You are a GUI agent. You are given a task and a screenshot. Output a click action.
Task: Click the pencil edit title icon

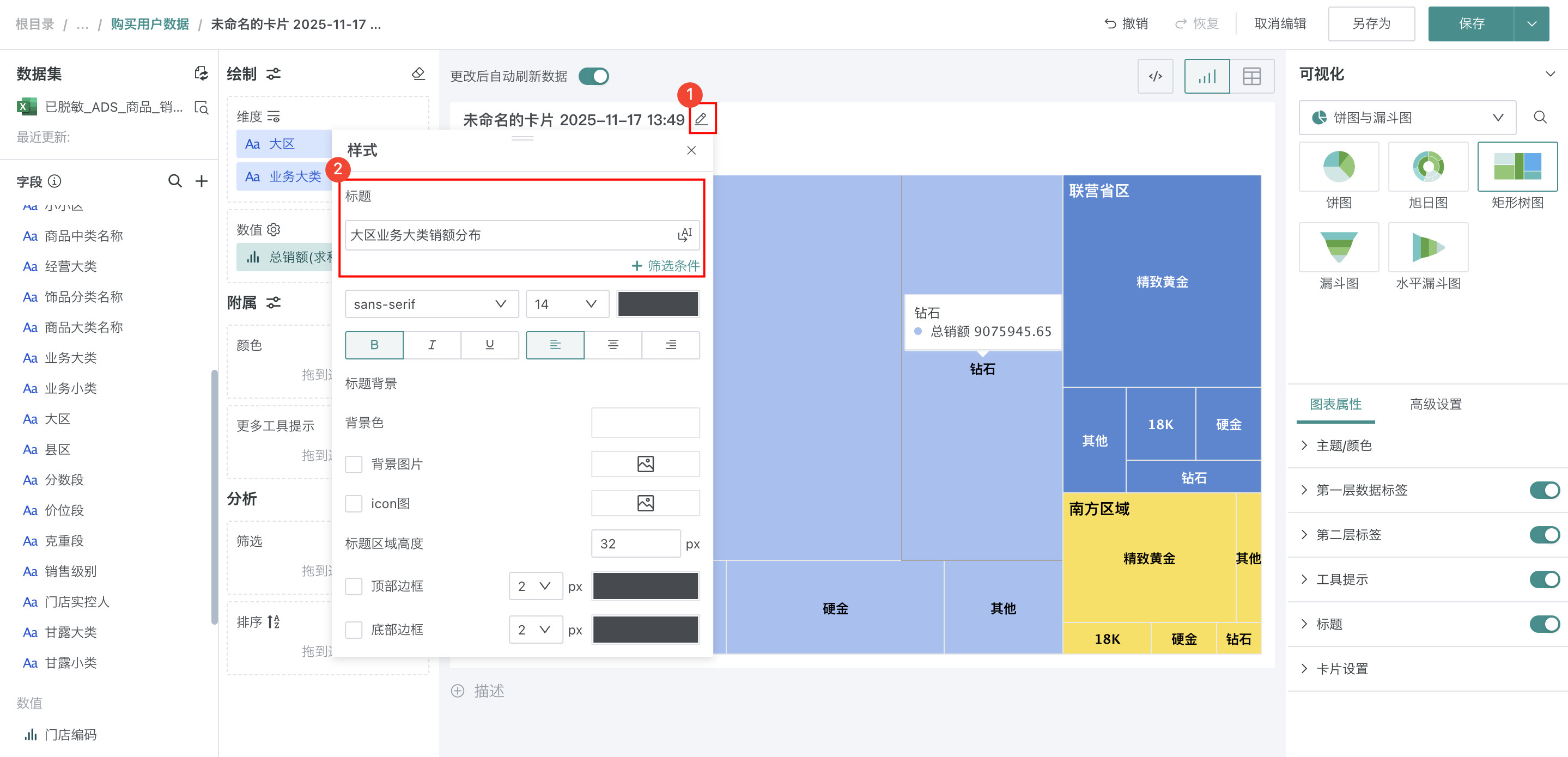click(x=701, y=119)
